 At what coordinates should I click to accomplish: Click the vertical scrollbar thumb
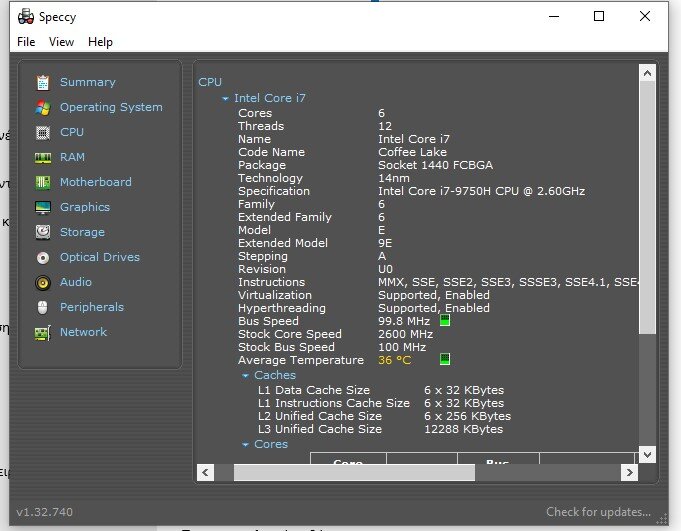pyautogui.click(x=647, y=208)
